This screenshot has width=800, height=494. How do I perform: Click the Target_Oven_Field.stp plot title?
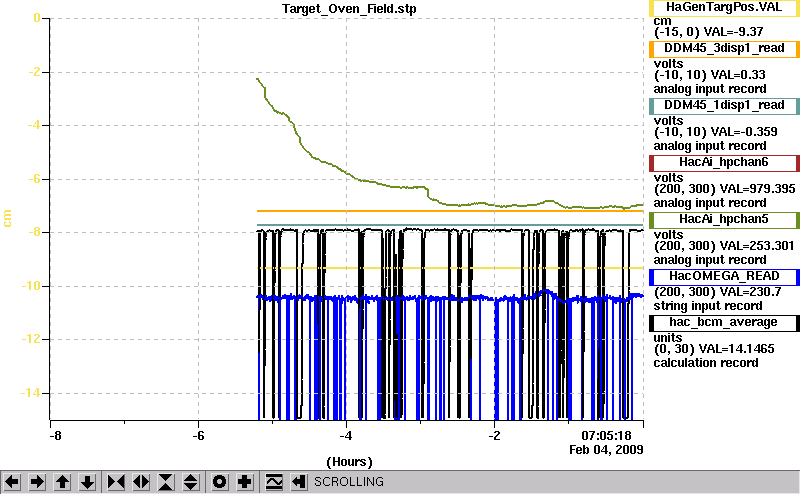349,9
